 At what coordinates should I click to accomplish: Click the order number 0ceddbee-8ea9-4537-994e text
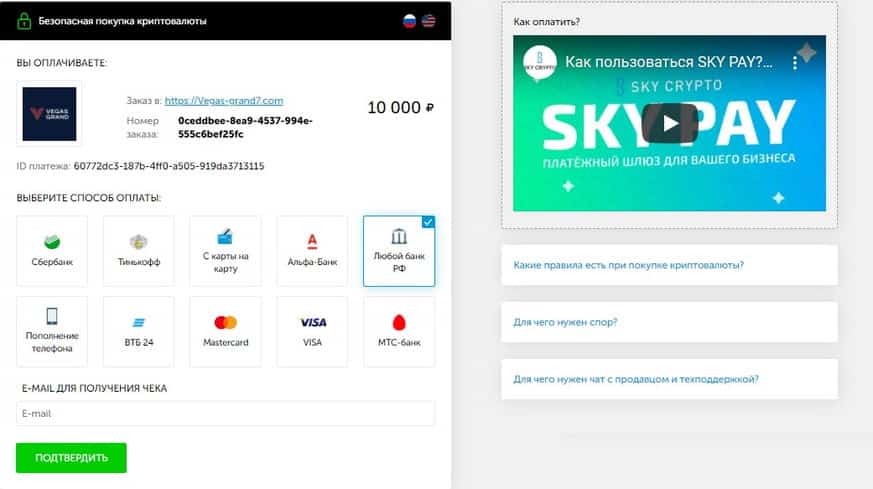245,128
